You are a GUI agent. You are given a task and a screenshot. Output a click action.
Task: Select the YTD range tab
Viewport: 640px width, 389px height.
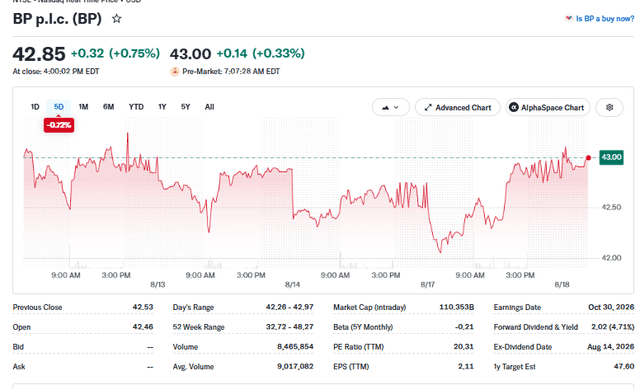coord(136,107)
